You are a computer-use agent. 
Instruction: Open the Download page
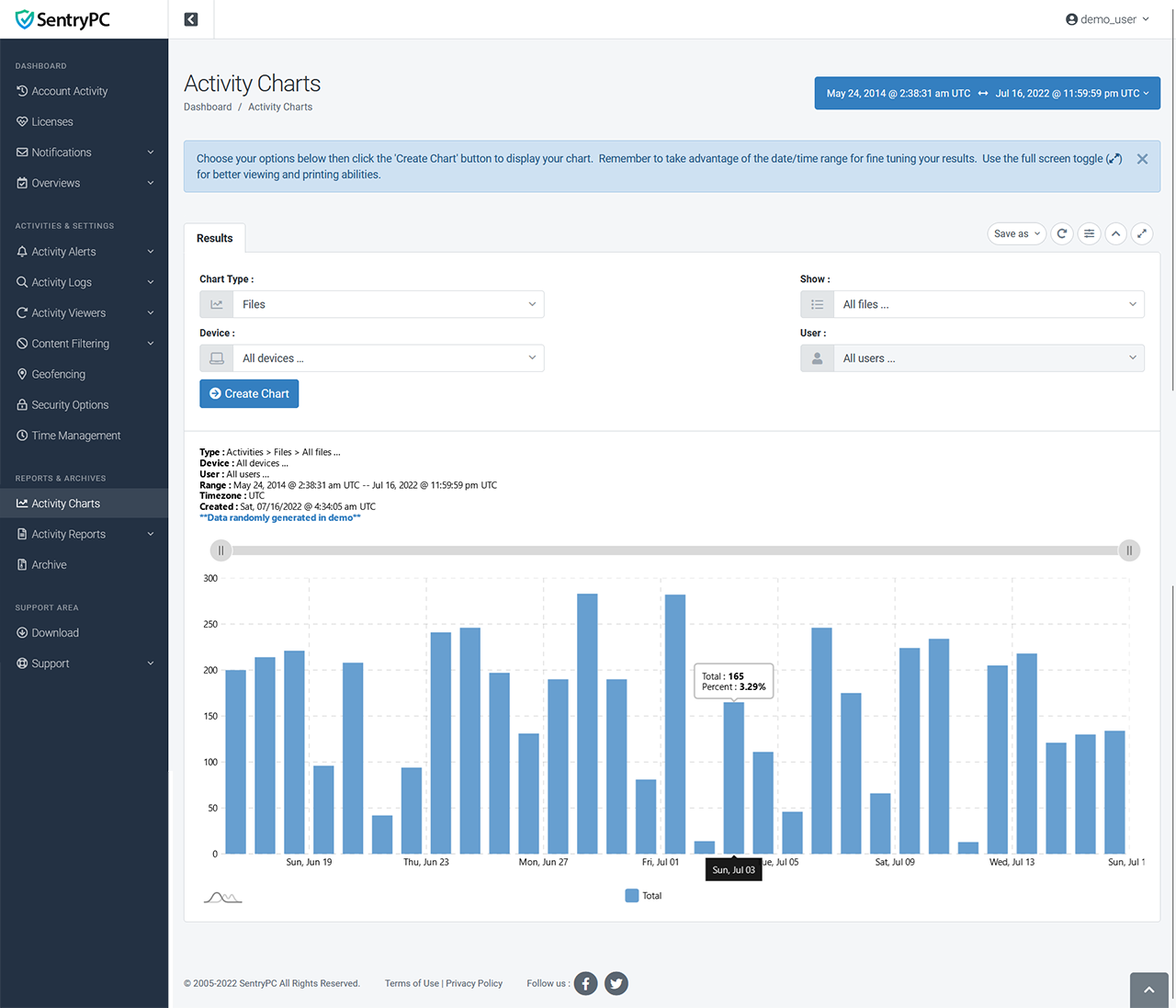coord(84,633)
